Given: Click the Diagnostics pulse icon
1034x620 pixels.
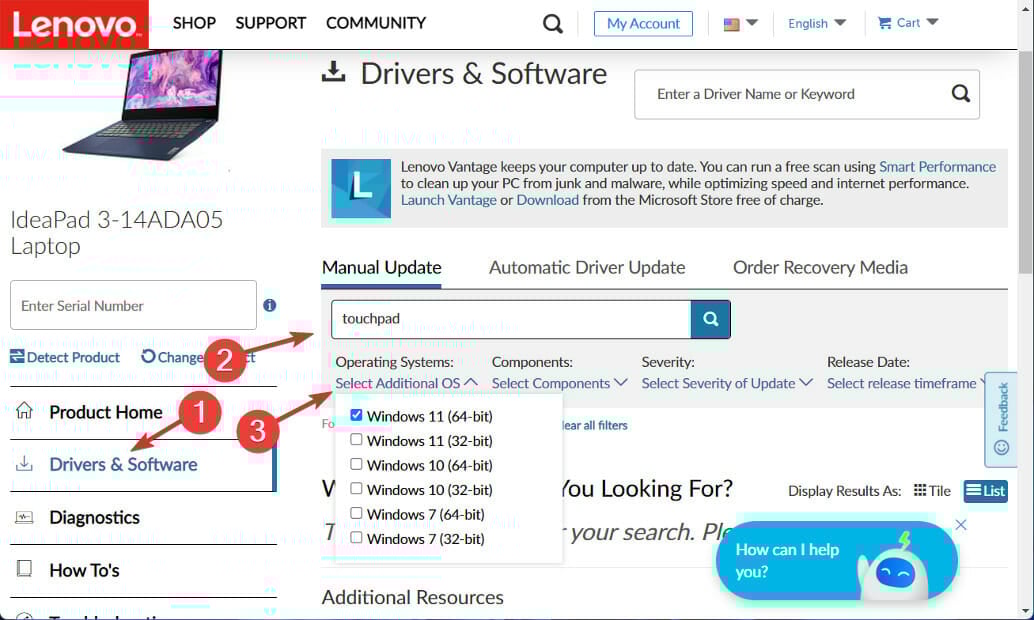Looking at the screenshot, I should coord(24,517).
